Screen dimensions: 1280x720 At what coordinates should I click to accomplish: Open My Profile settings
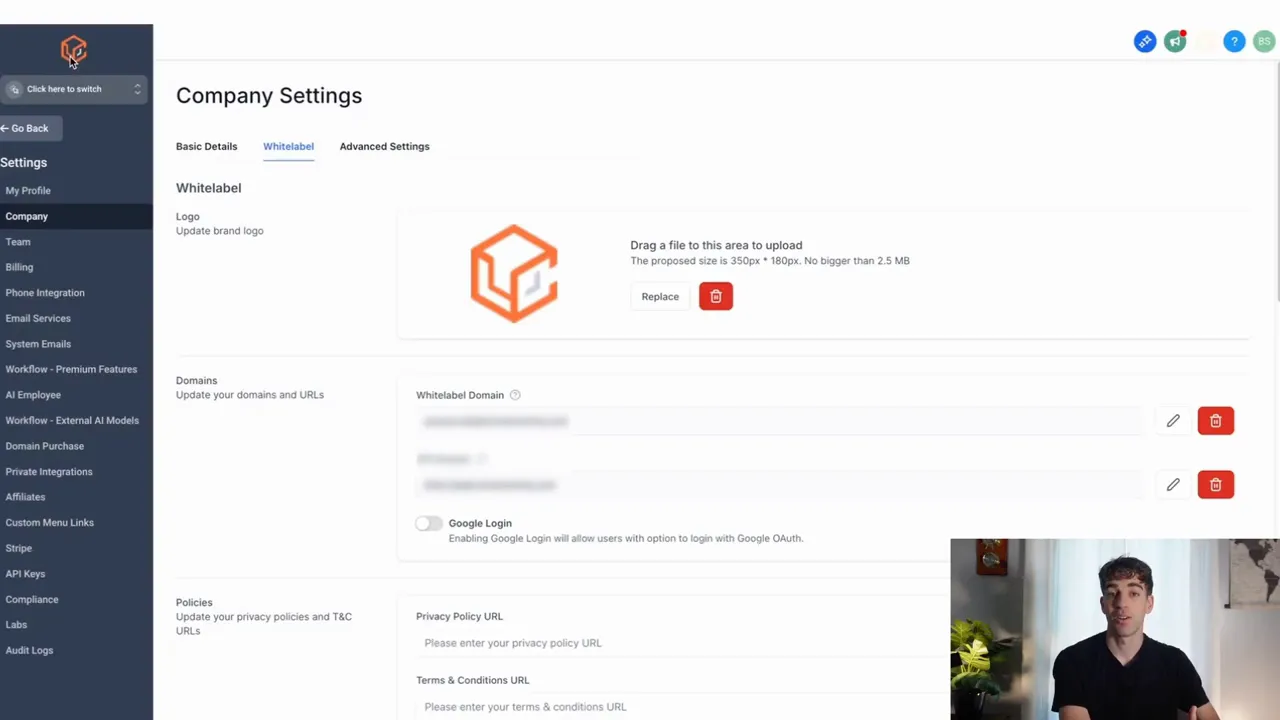click(x=28, y=190)
